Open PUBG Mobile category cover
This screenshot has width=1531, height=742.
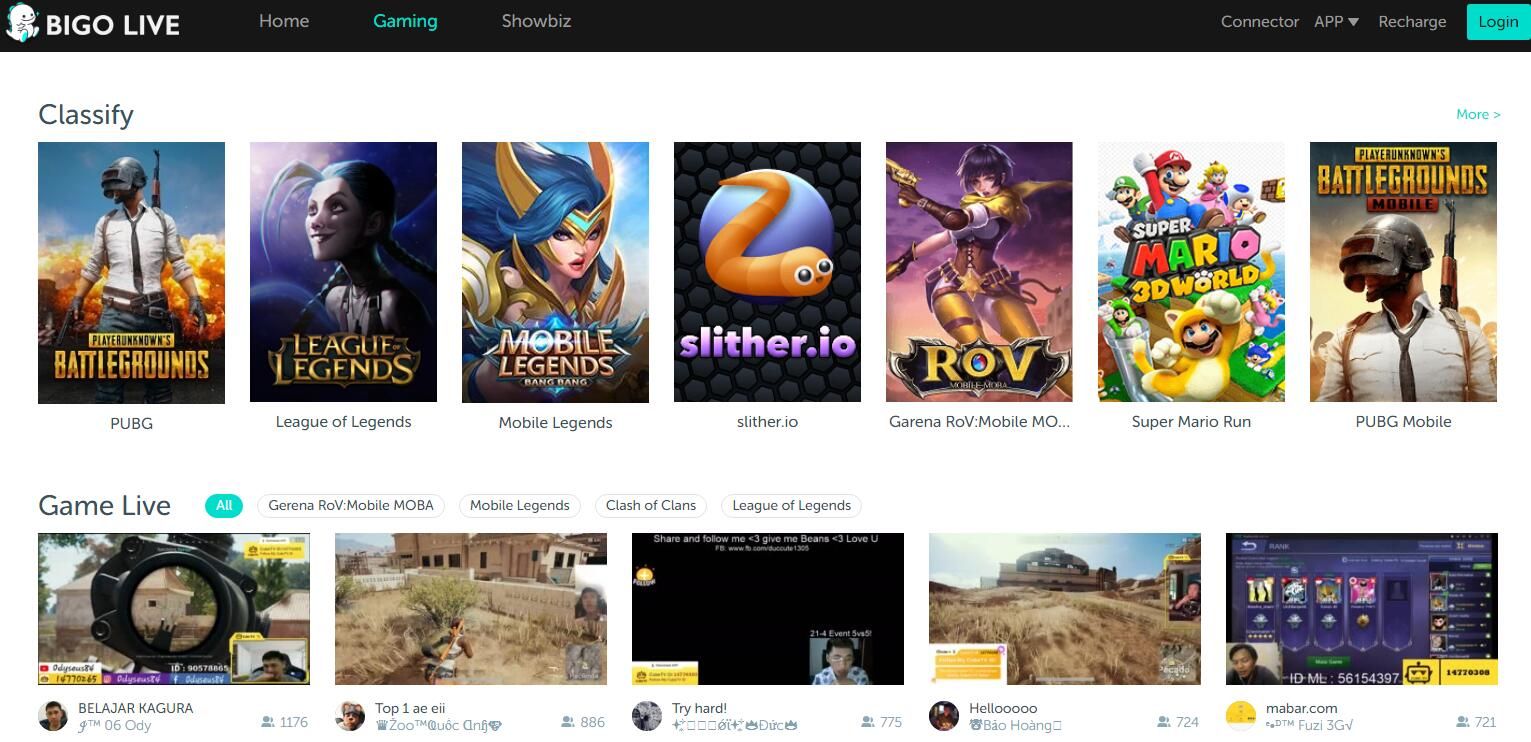pos(1403,272)
